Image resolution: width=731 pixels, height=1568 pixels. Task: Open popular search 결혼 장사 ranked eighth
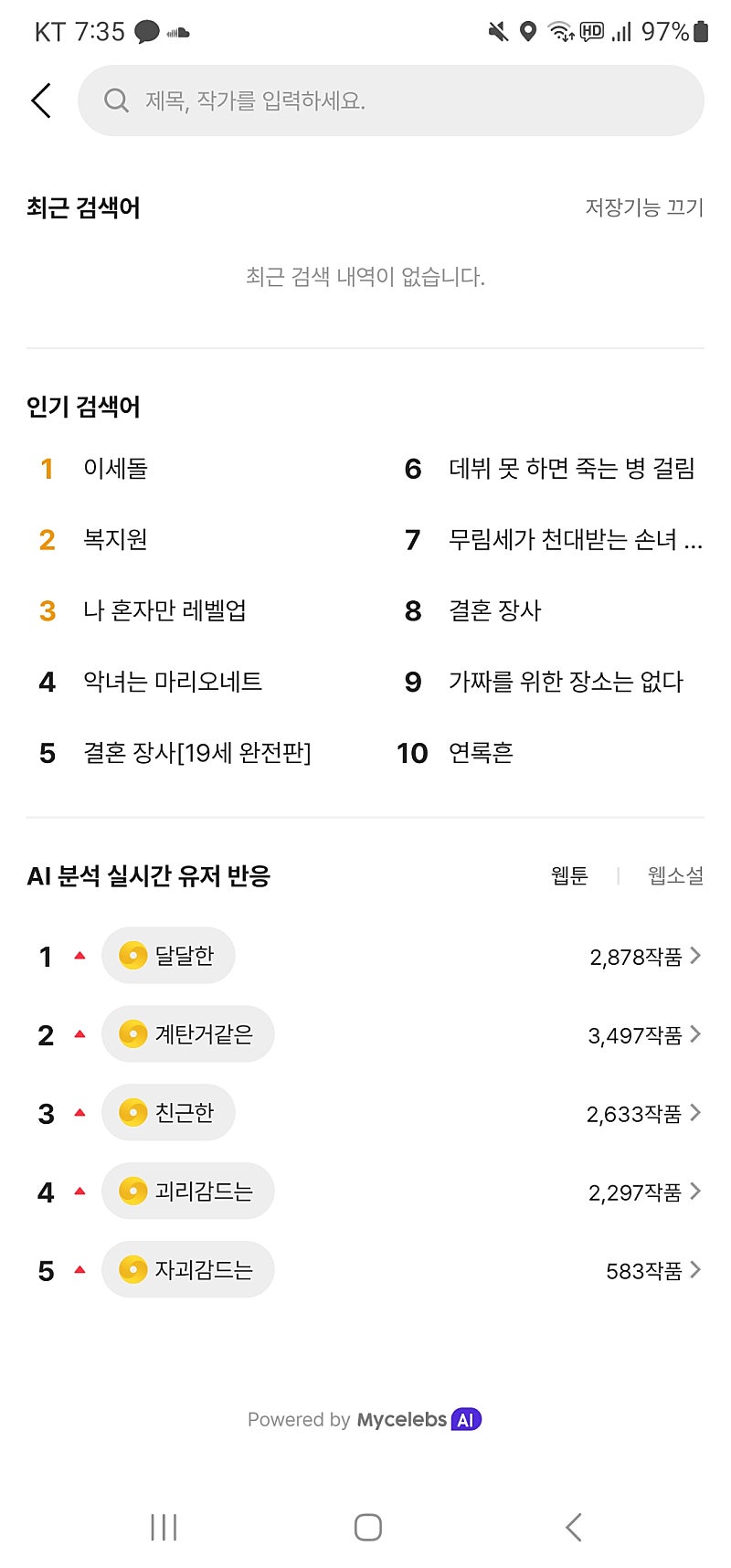point(494,610)
